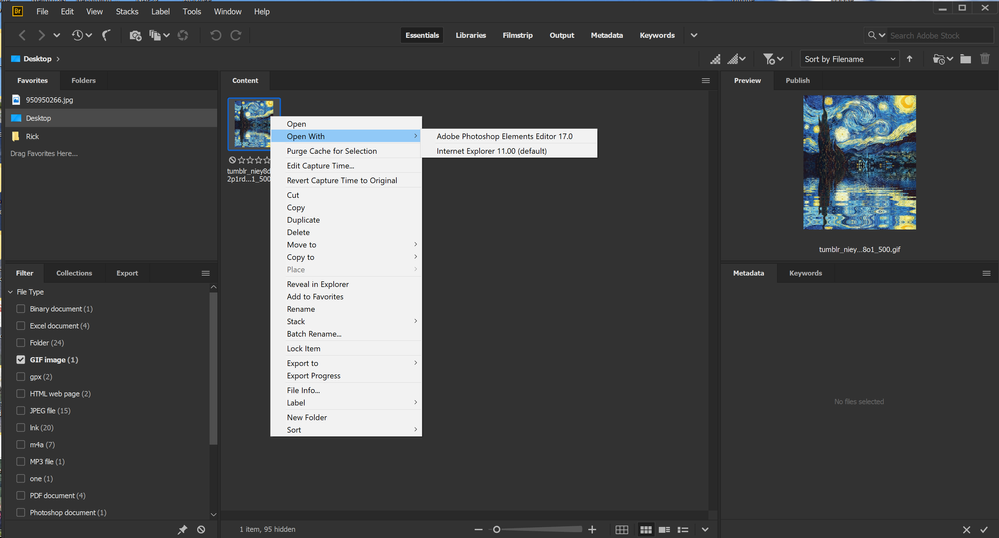Click the Filter panel scrollbar
This screenshot has height=538, width=999.
213,368
